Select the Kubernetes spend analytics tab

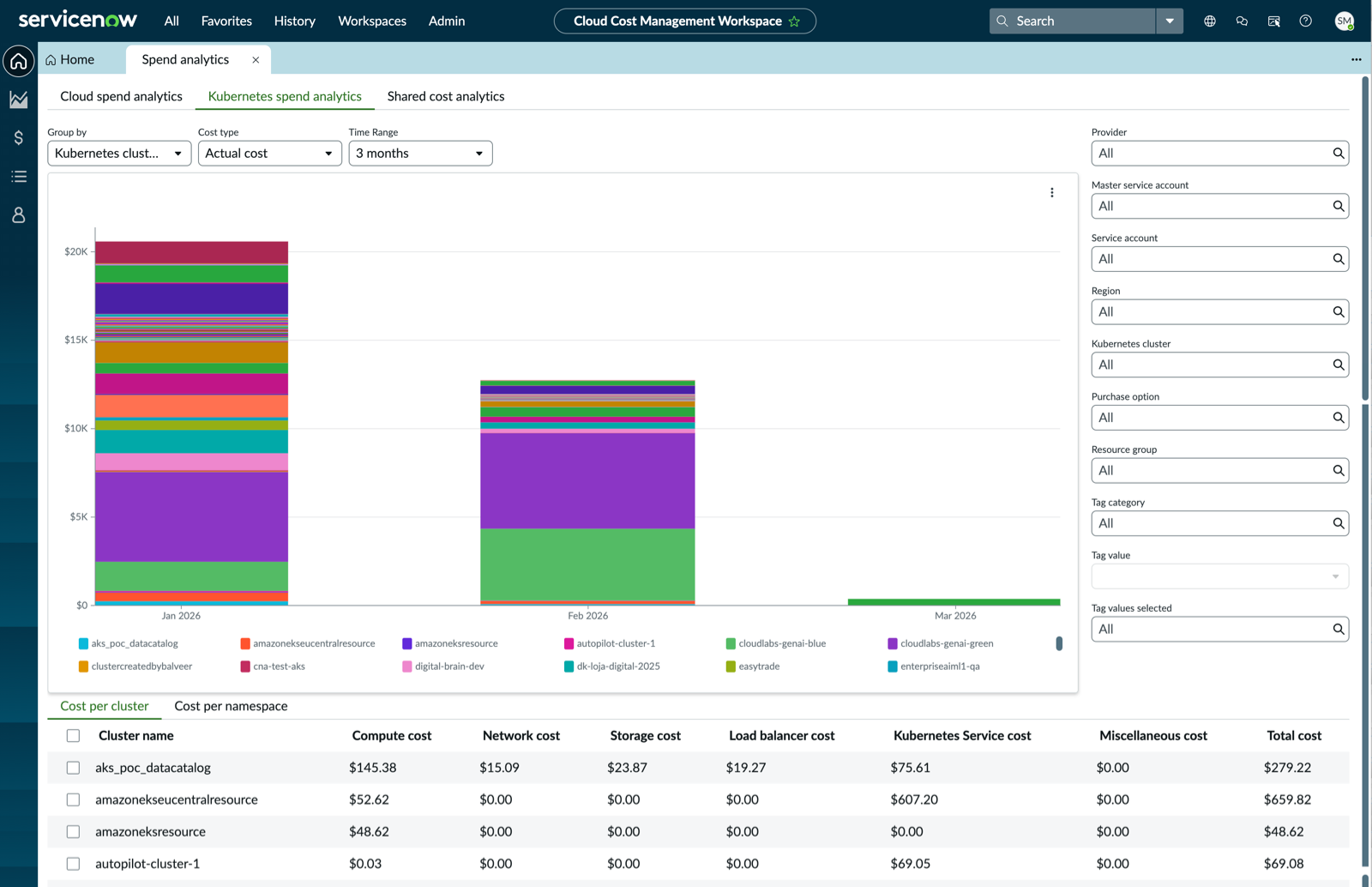[x=285, y=96]
